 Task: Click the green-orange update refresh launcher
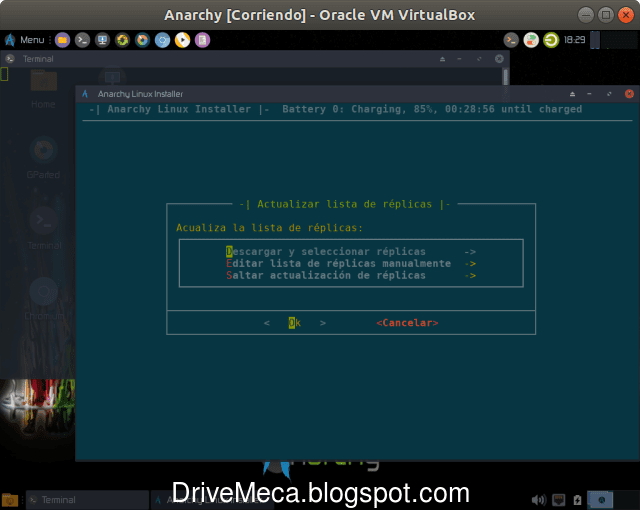point(122,40)
